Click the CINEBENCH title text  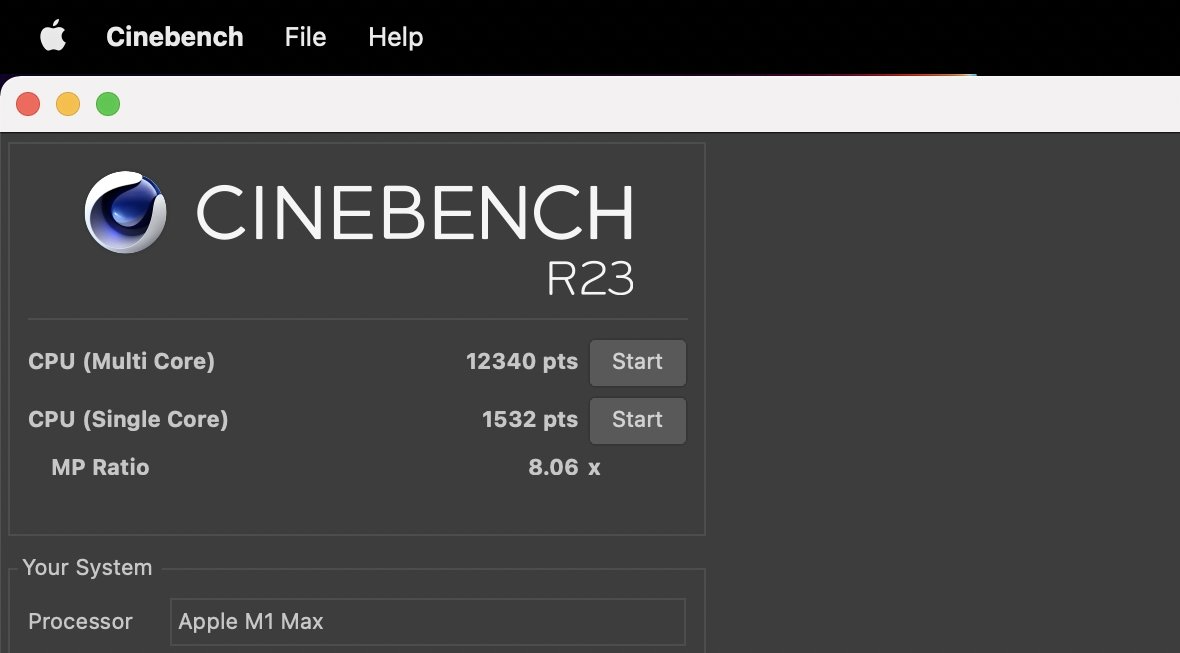[x=415, y=212]
